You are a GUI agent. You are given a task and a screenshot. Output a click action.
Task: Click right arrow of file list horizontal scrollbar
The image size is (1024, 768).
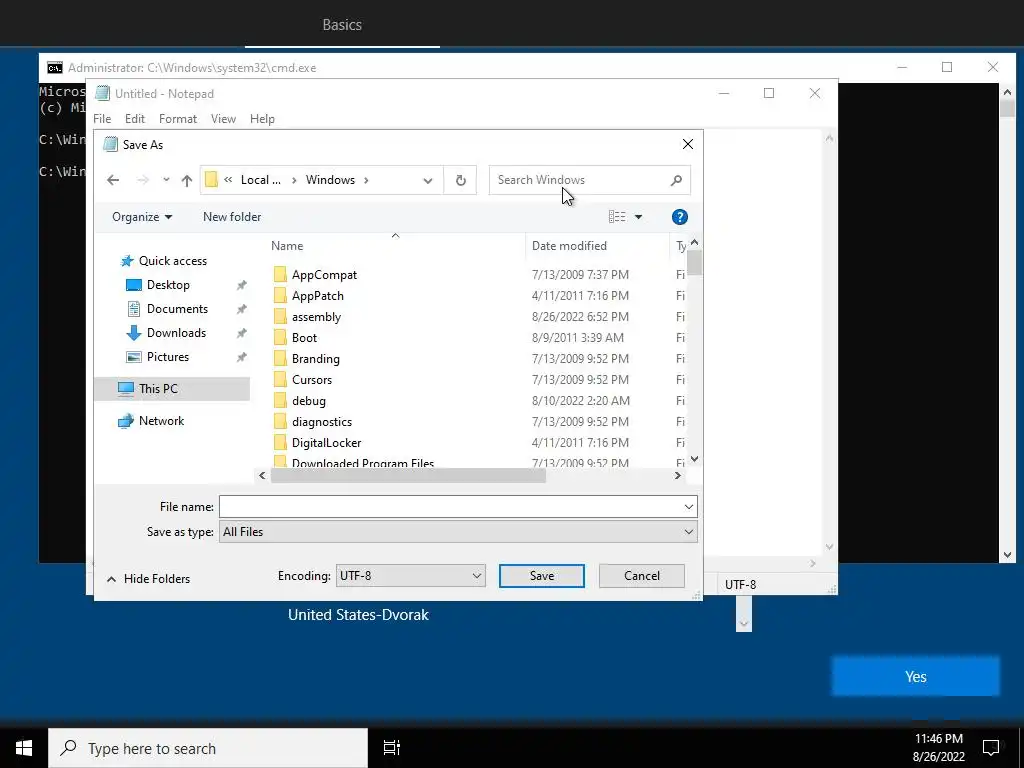(677, 475)
